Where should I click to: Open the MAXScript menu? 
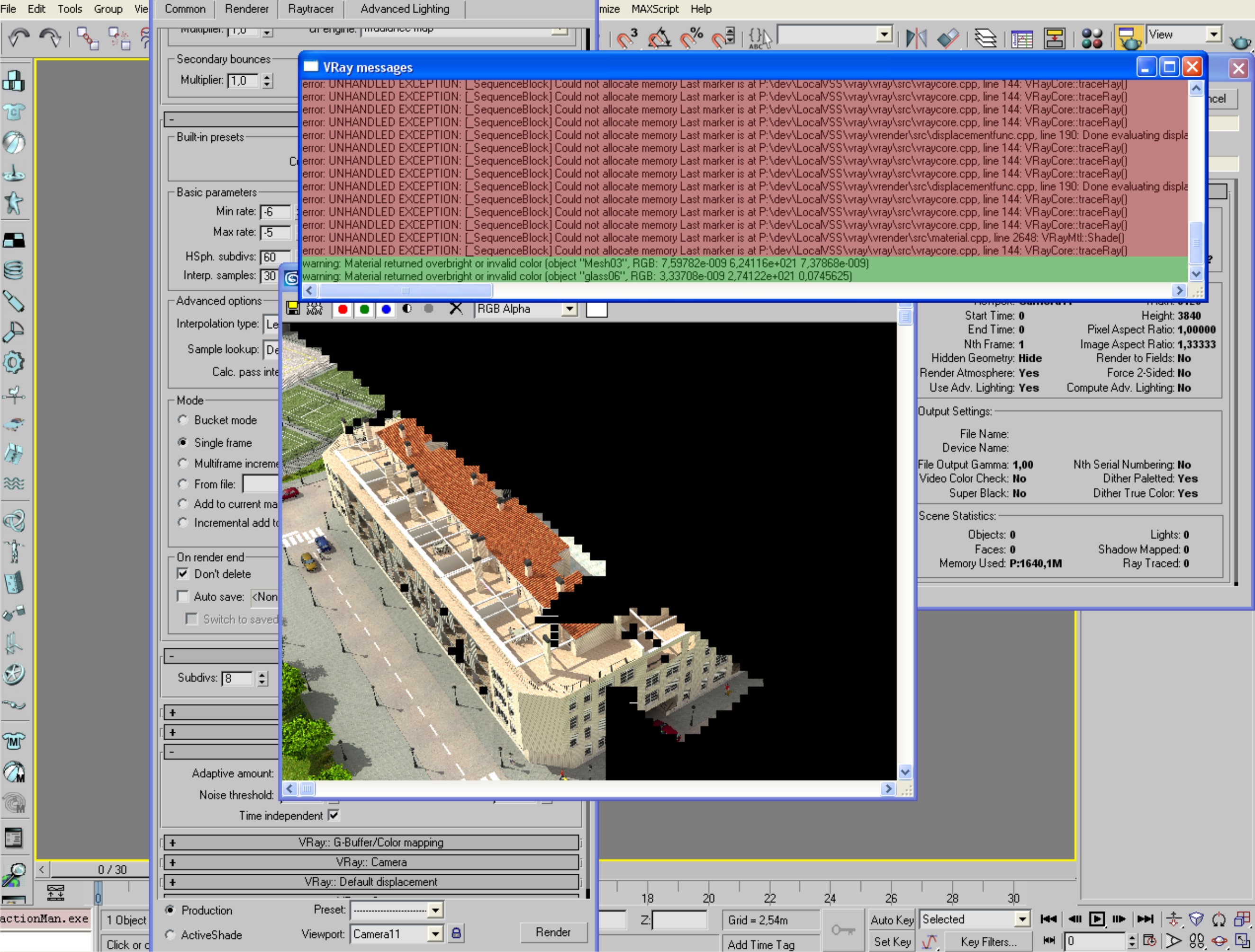[x=655, y=9]
